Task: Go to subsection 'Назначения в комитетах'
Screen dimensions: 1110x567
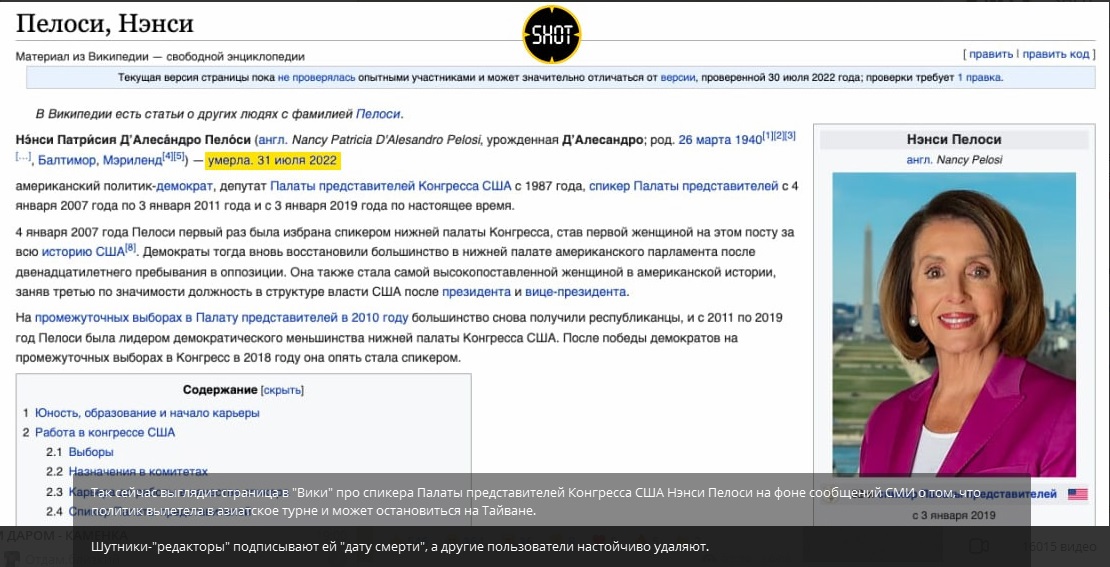Action: coord(138,471)
